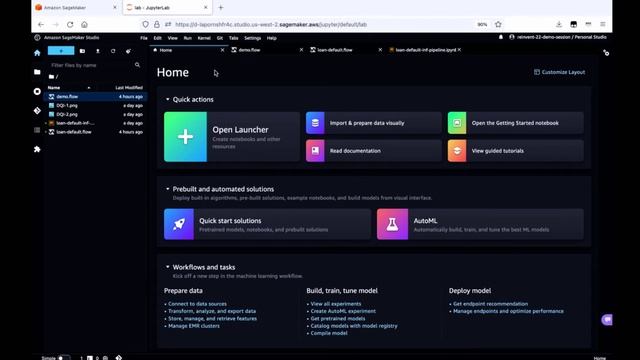Collapse the Workflows and tasks section
Viewport: 640px width, 360px height.
coord(167,267)
